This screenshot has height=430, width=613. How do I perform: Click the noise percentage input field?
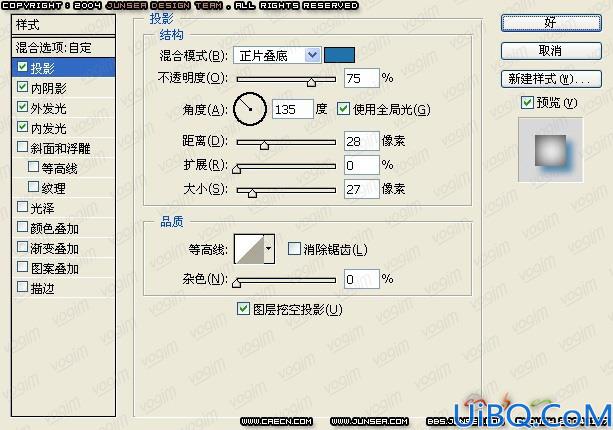pyautogui.click(x=362, y=279)
